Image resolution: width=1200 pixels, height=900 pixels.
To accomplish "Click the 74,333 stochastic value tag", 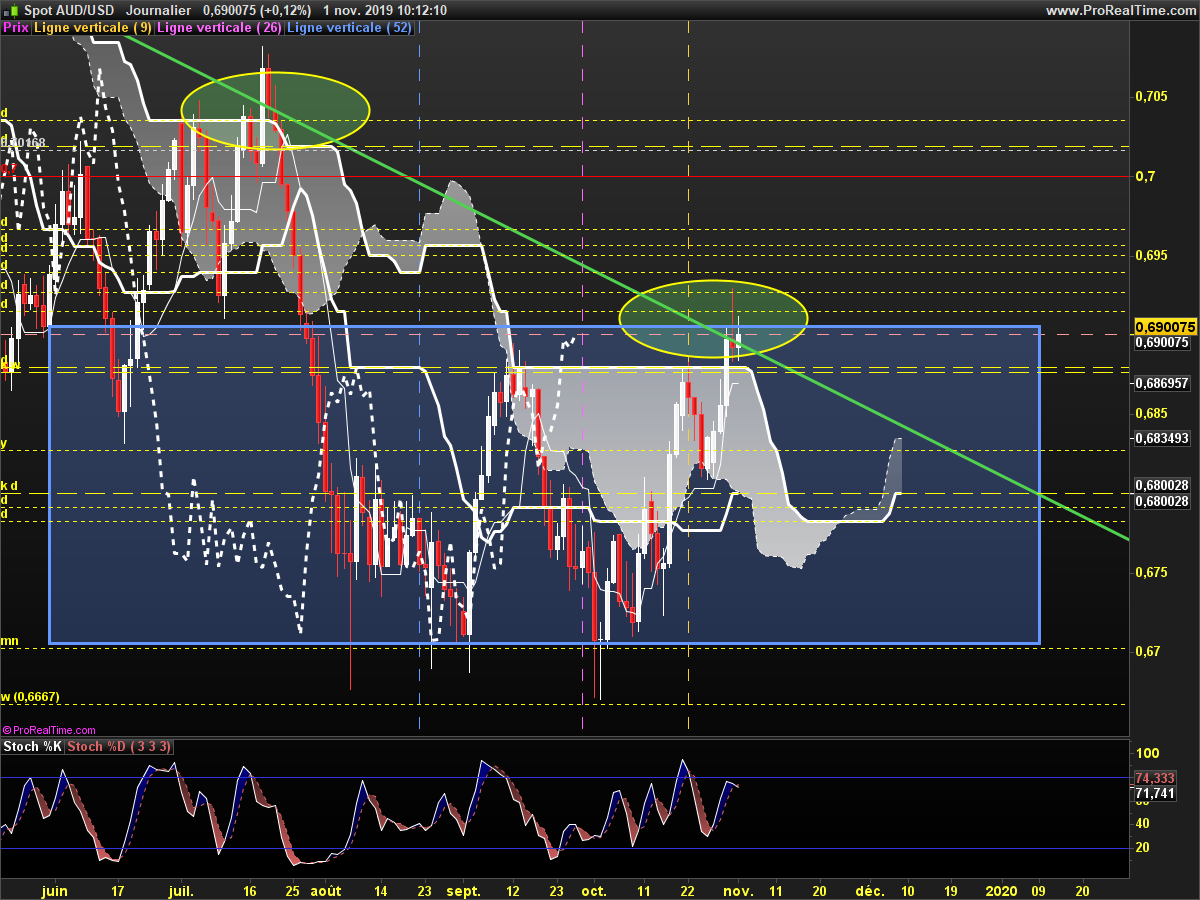I will point(1155,778).
